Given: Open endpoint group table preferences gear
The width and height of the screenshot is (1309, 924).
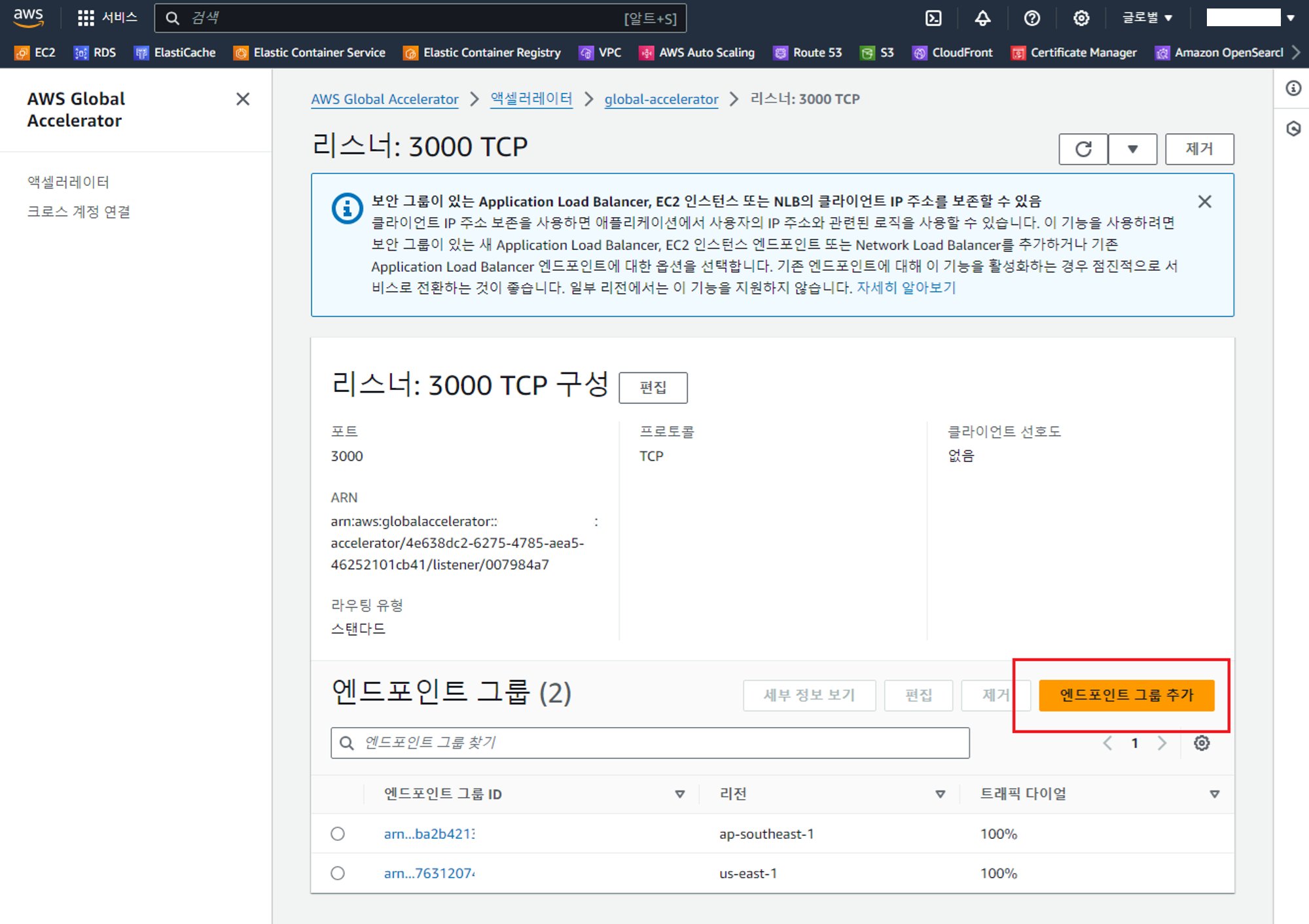Looking at the screenshot, I should click(x=1202, y=743).
